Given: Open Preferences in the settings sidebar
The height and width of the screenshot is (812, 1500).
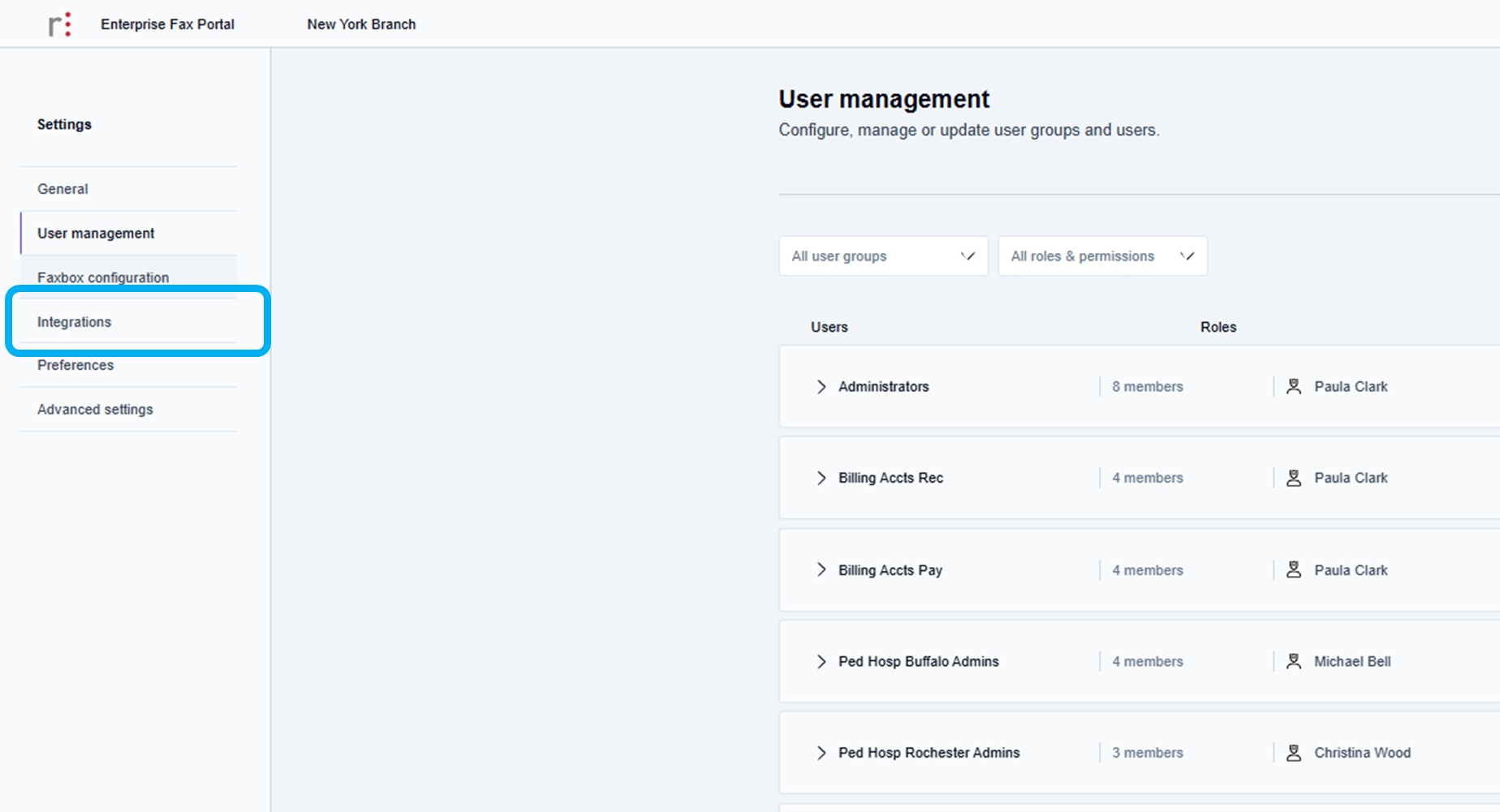Looking at the screenshot, I should [75, 366].
